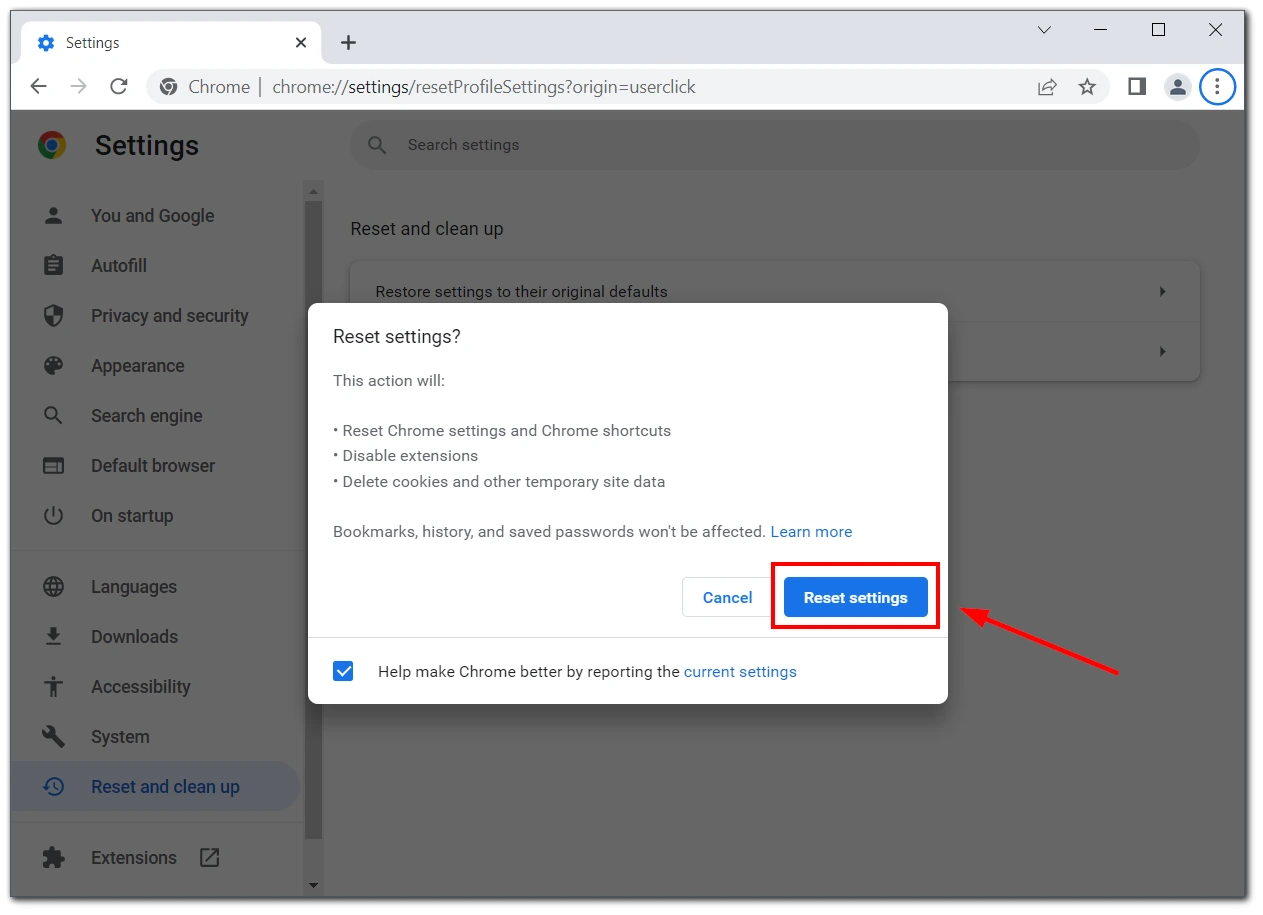Open the tab search dropdown chevron

[1044, 30]
